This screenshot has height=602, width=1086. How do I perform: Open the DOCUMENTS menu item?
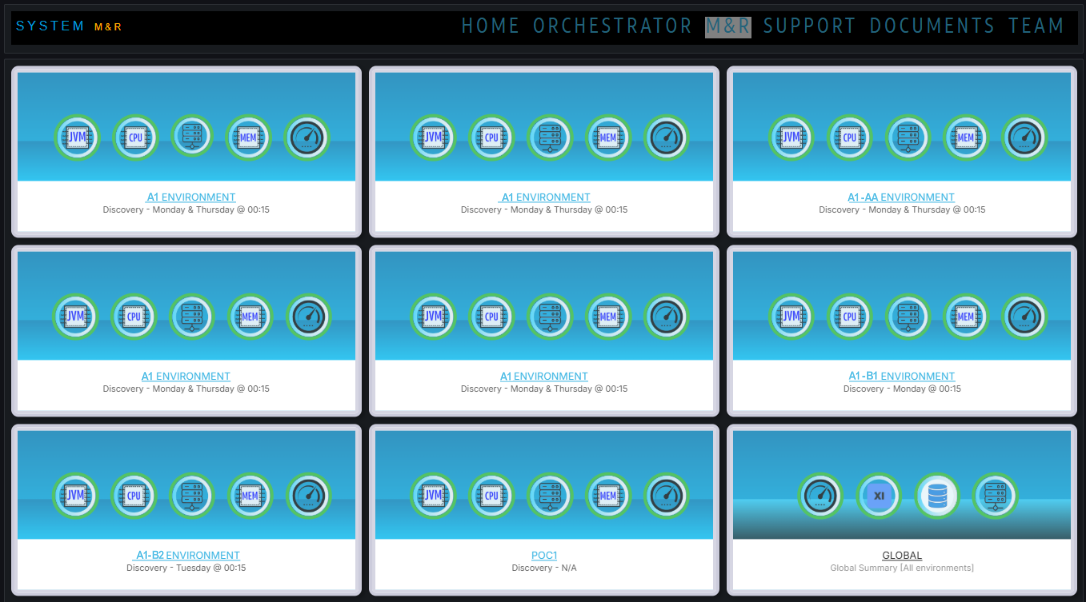tap(932, 26)
